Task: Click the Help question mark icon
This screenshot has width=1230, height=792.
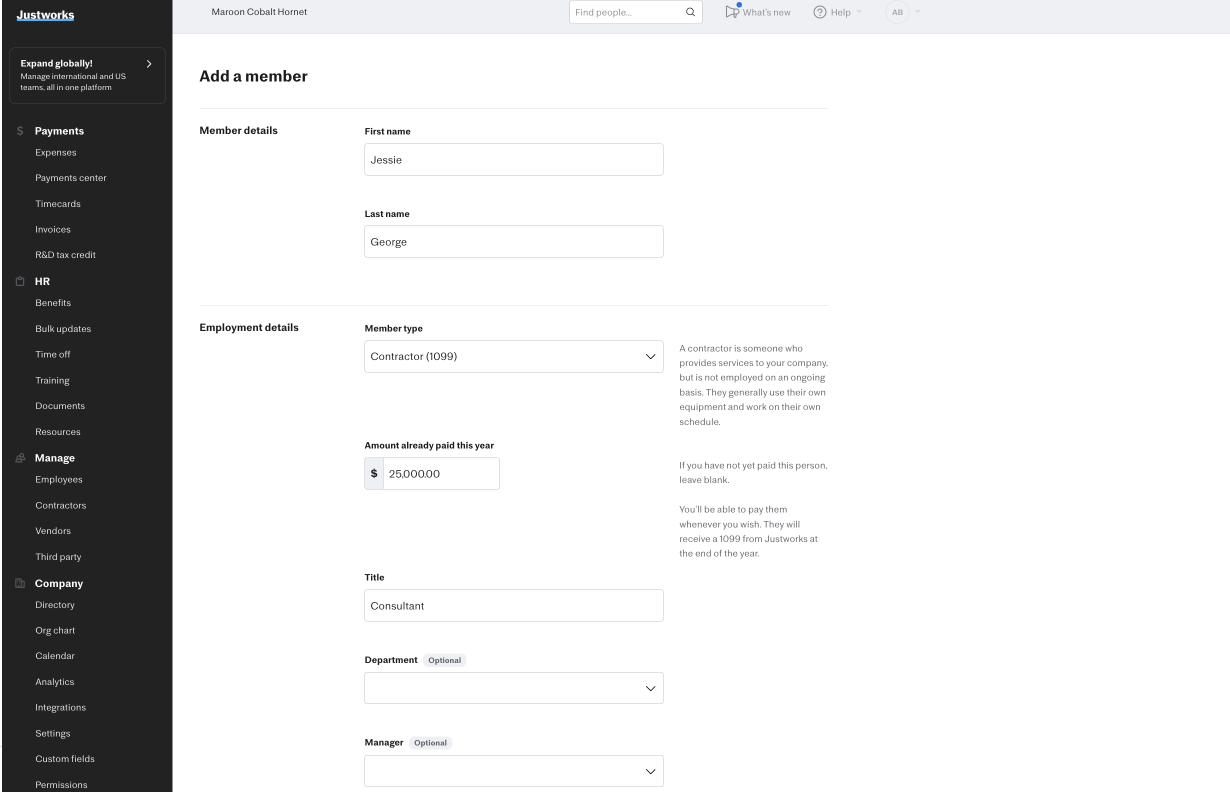Action: 819,12
